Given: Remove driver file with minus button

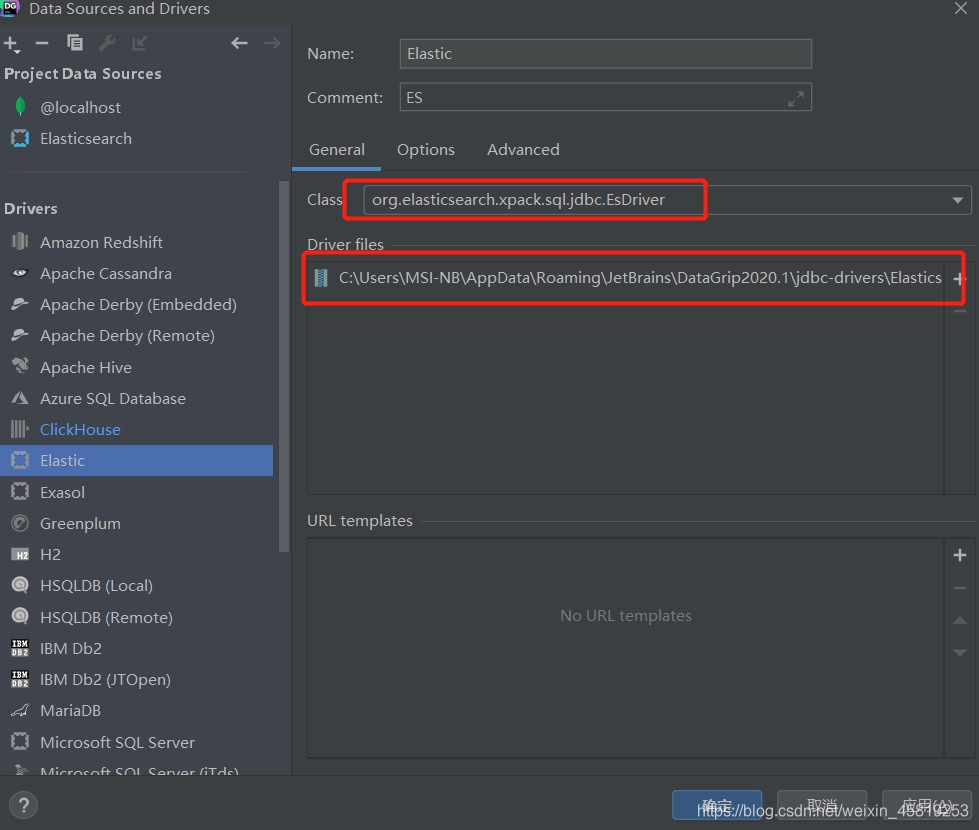Looking at the screenshot, I should click(x=960, y=311).
